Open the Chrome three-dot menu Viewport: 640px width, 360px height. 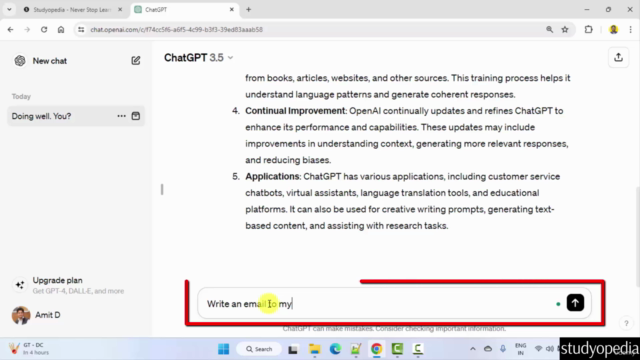click(x=631, y=29)
